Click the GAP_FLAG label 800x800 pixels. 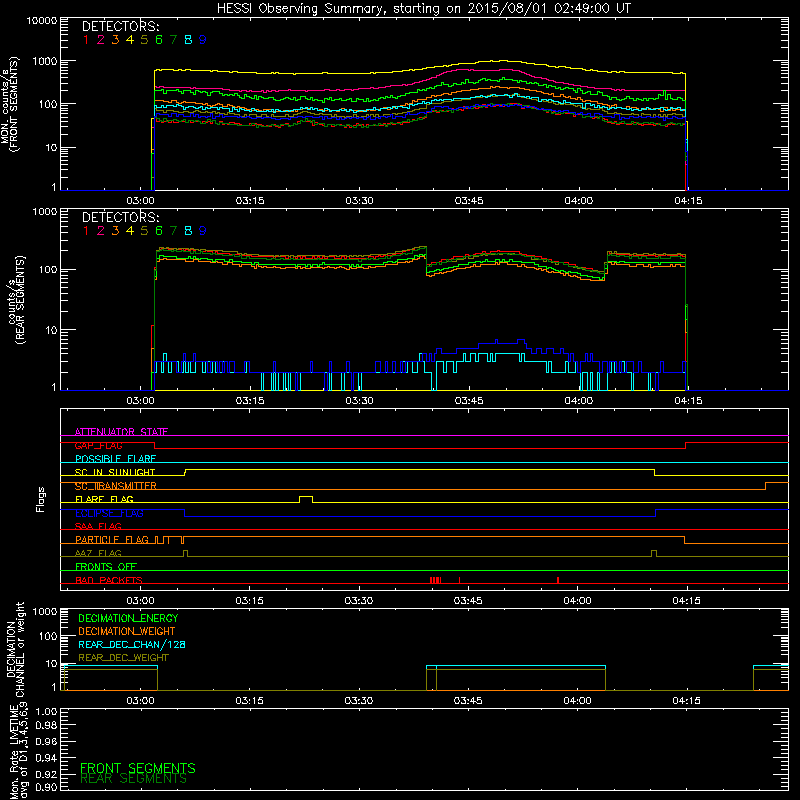coord(98,445)
